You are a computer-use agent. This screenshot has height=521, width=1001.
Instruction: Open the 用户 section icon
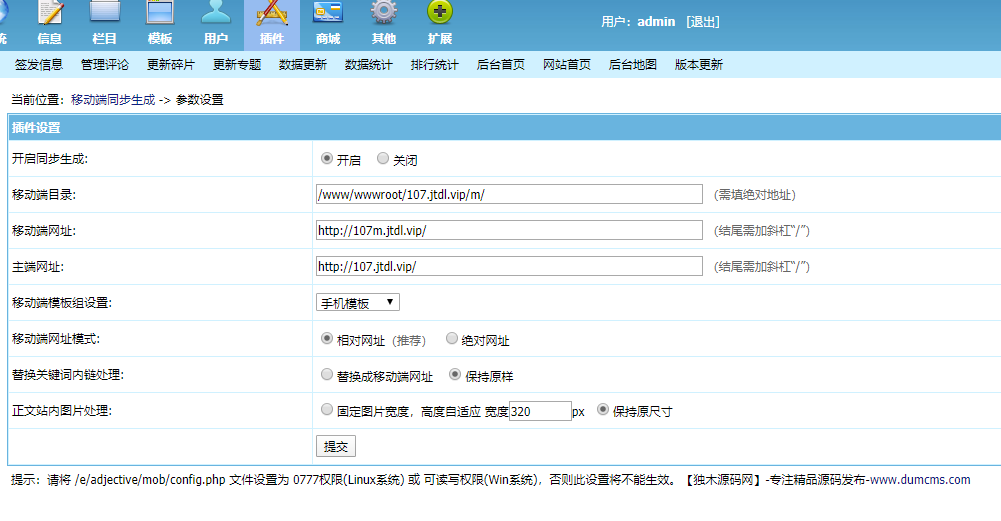click(216, 12)
